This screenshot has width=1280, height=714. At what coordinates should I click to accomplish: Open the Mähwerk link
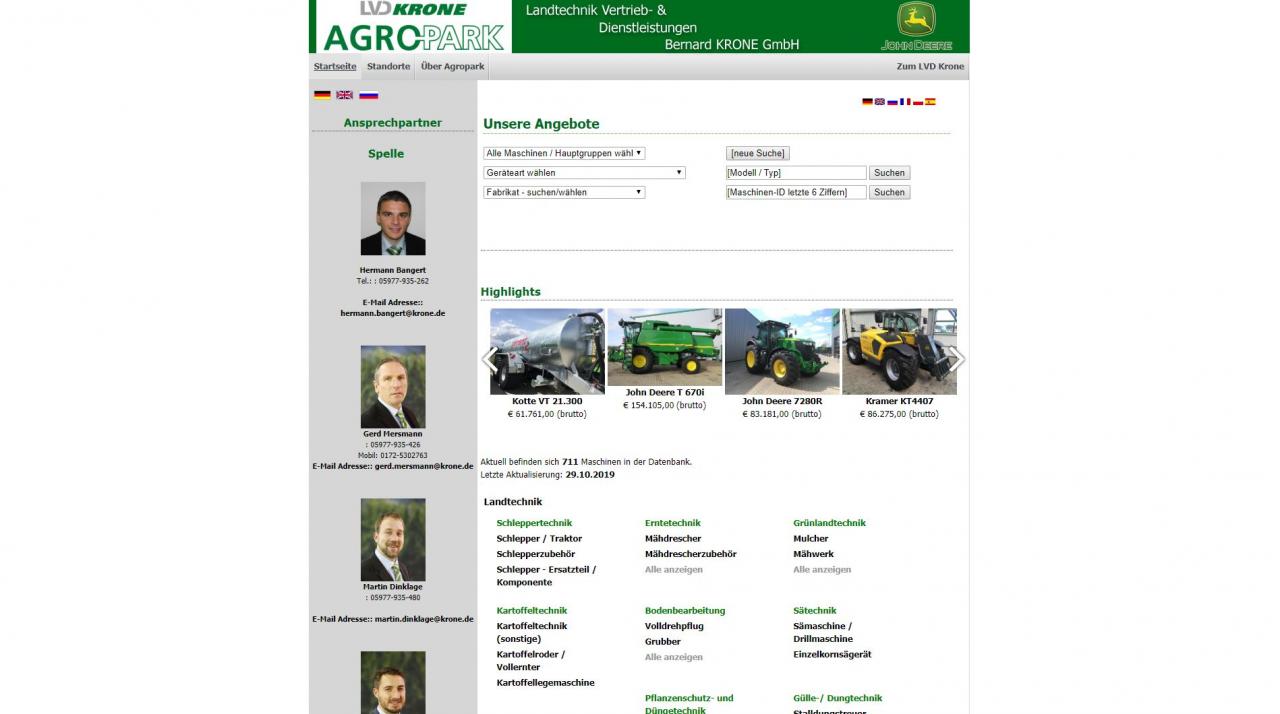[x=813, y=554]
